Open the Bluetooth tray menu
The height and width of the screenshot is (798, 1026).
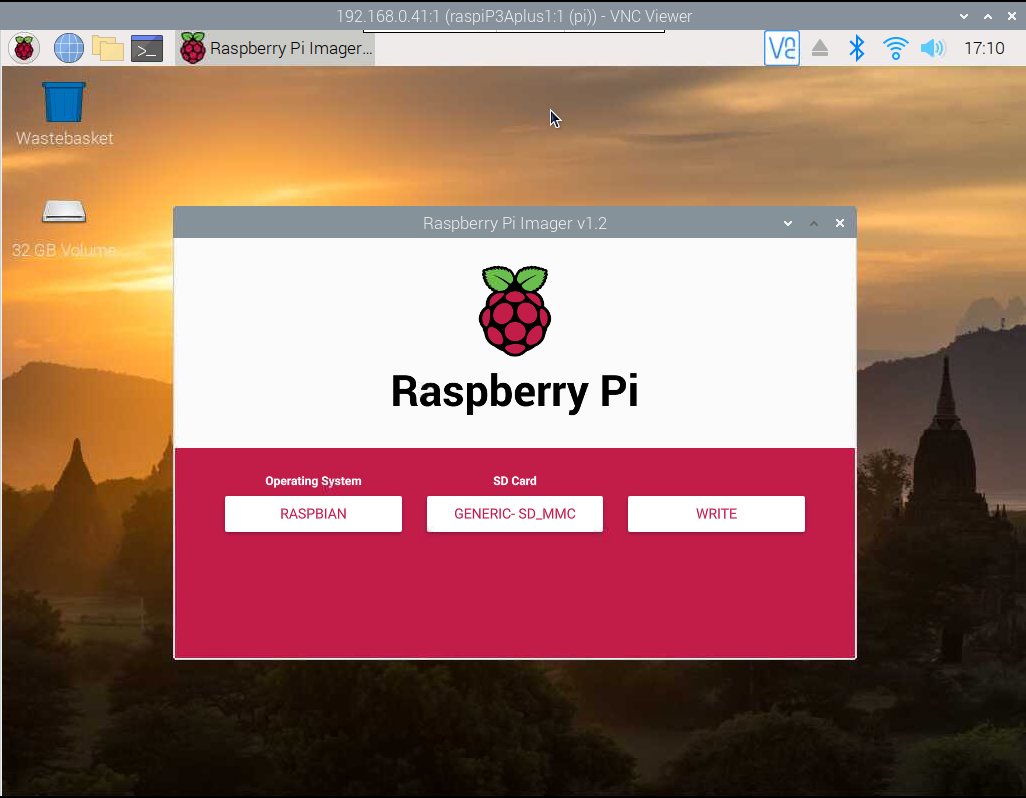coord(856,48)
